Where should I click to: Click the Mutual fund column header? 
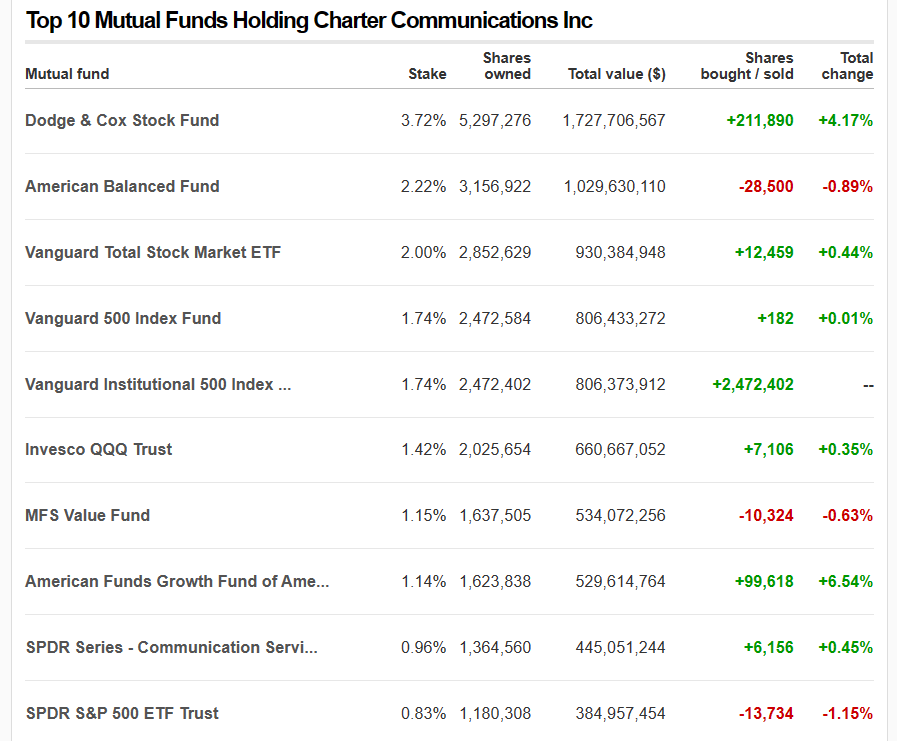67,74
